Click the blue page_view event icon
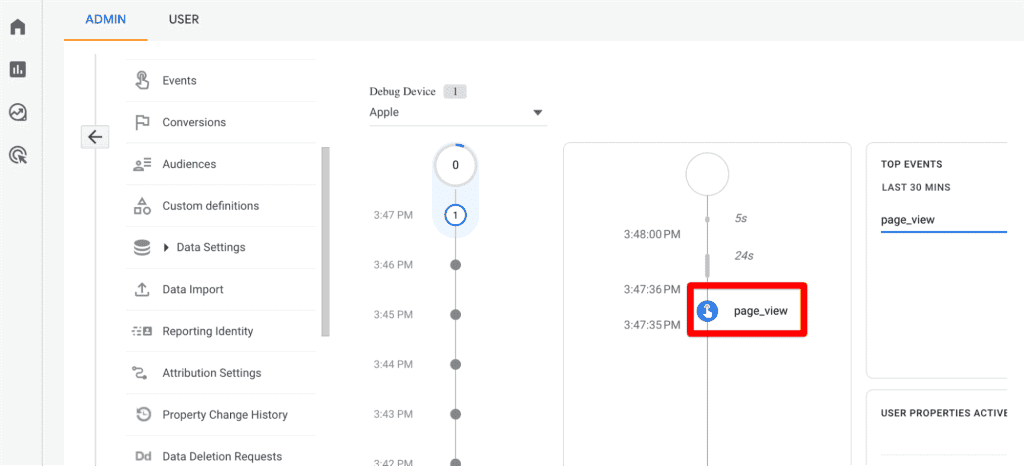This screenshot has height=466, width=1024. [707, 311]
